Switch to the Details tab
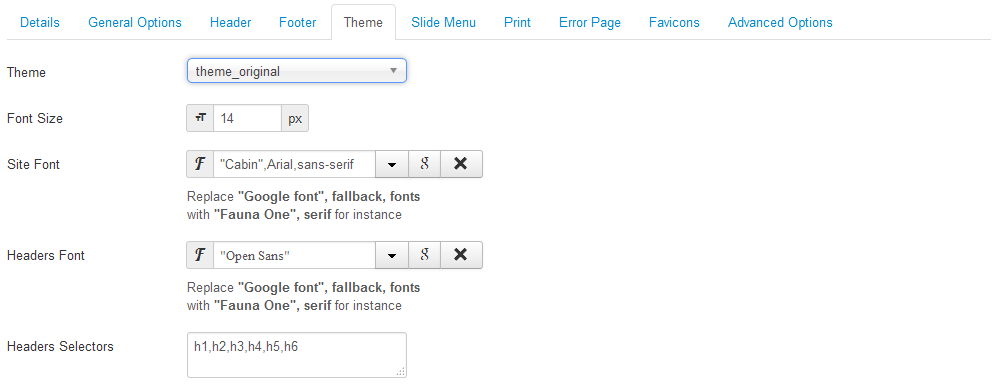 click(40, 22)
